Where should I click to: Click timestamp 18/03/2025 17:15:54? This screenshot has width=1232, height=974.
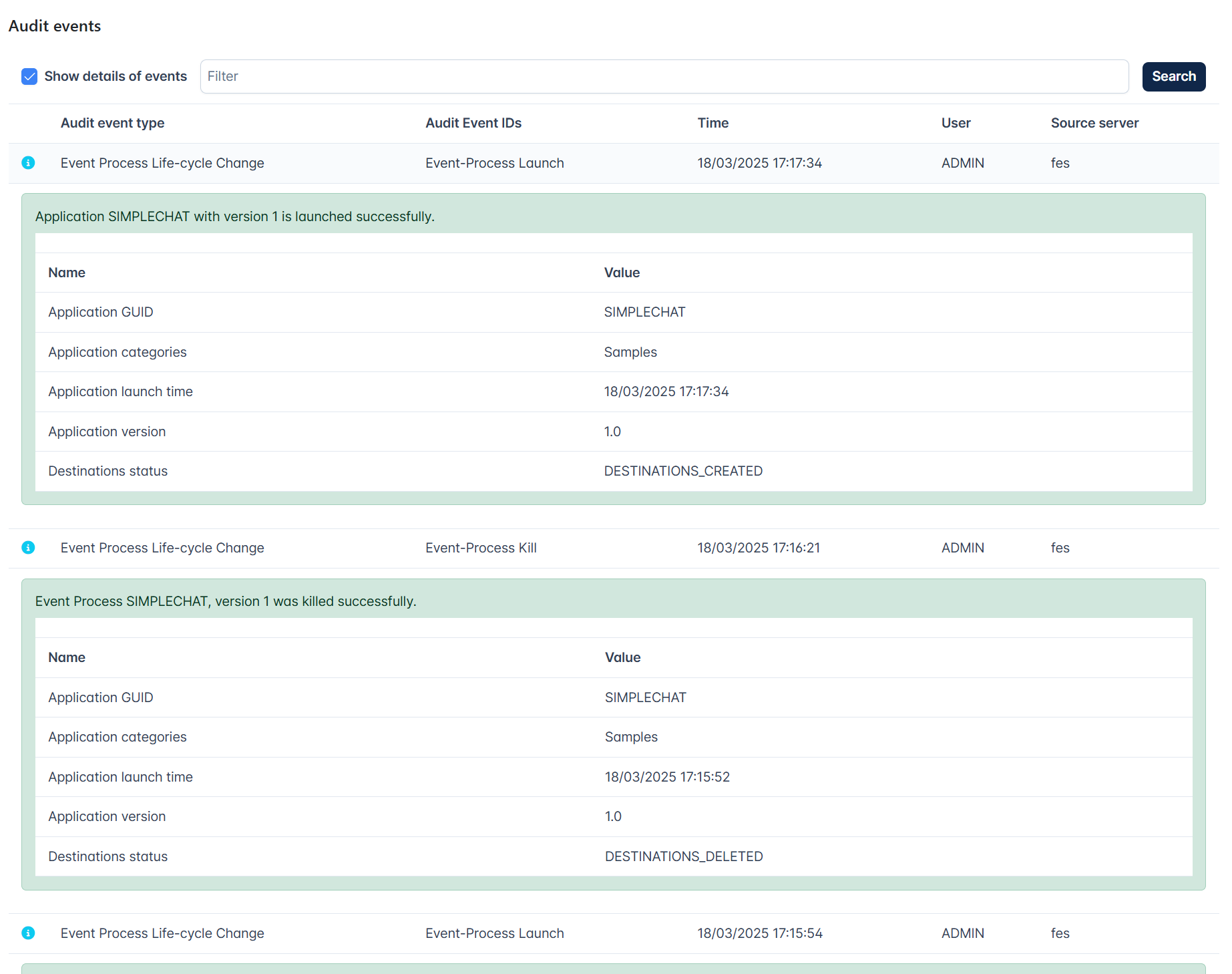760,933
